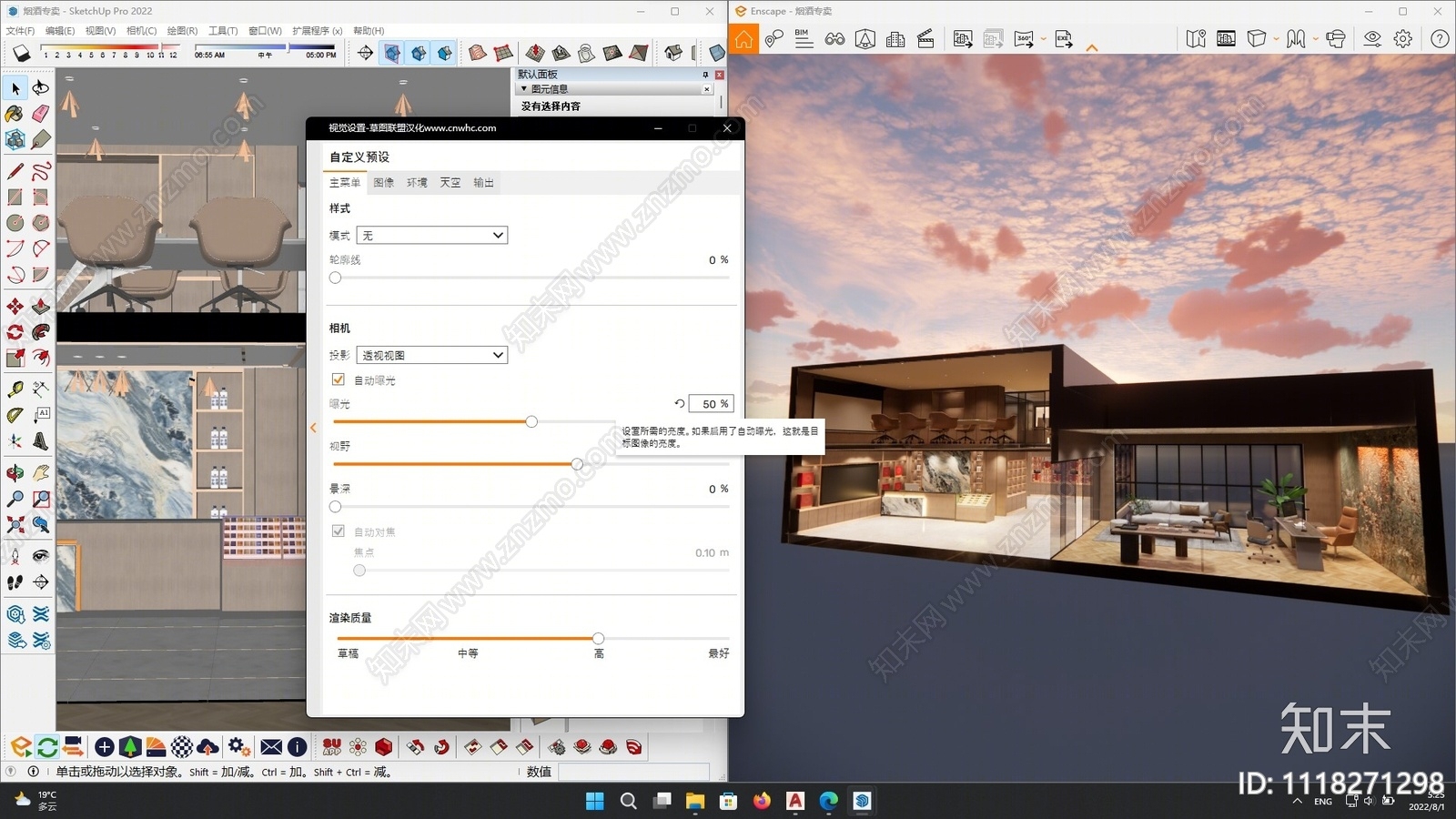Pin the 默认面板 tray
This screenshot has width=1456, height=819.
pos(705,75)
